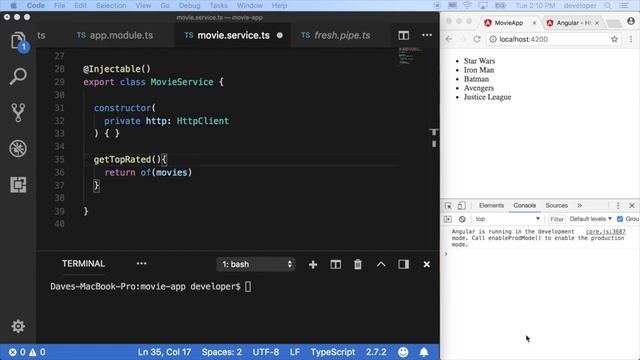Click the core.js:3687 source link
640x360 pixels.
[605, 232]
